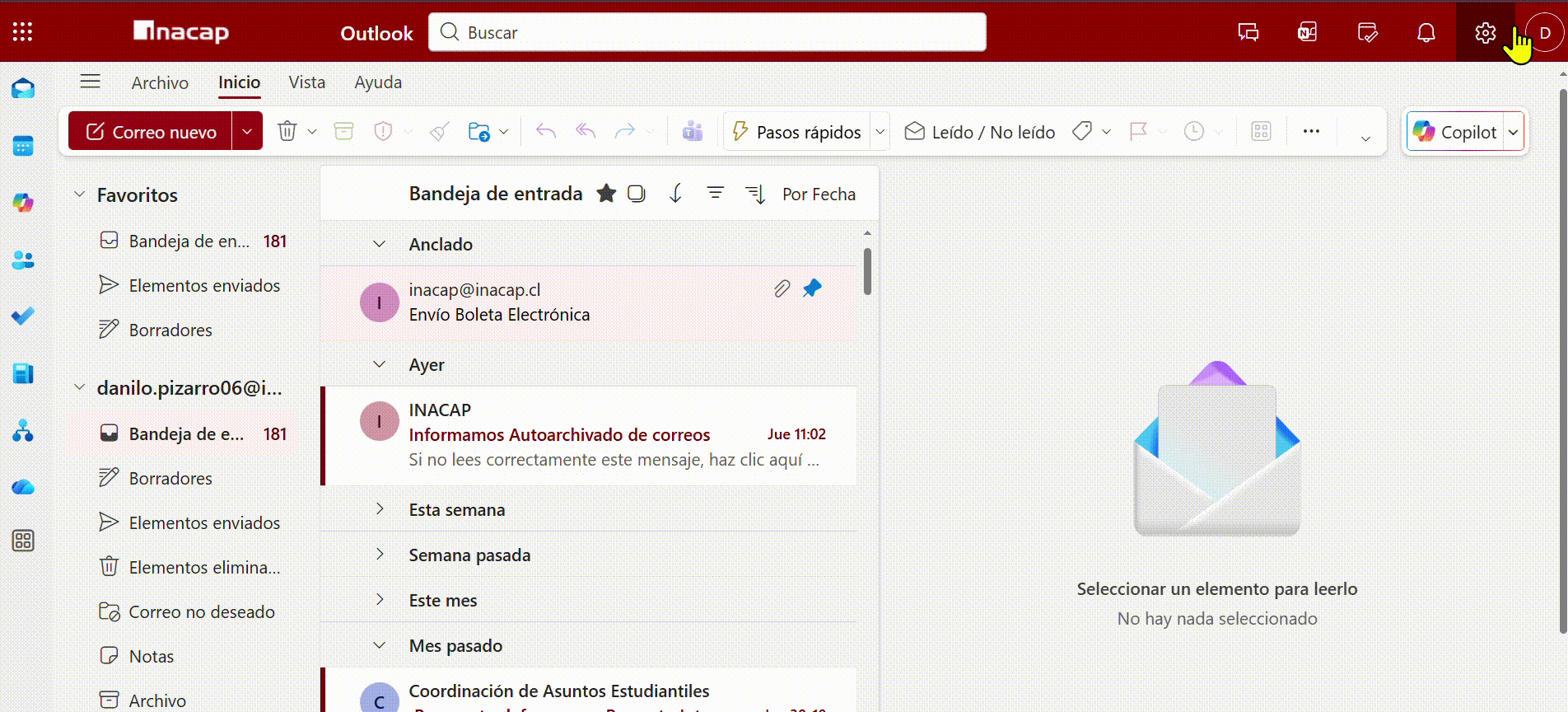Screen dimensions: 1568x712
Task: Open the Notas folder
Action: click(x=137, y=656)
